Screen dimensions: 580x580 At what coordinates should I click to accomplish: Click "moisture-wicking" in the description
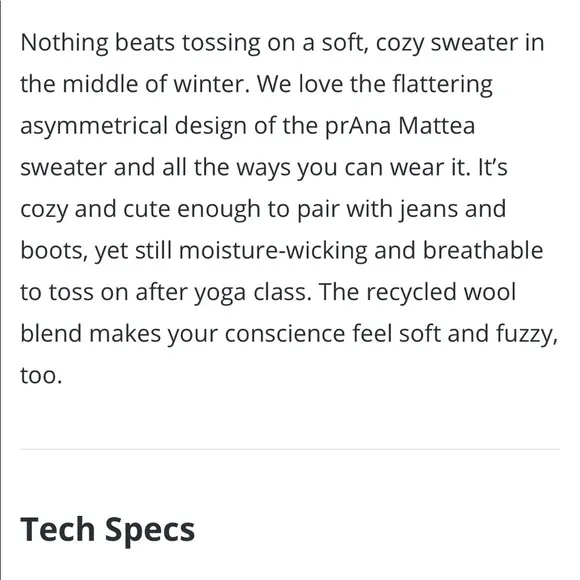click(x=273, y=251)
